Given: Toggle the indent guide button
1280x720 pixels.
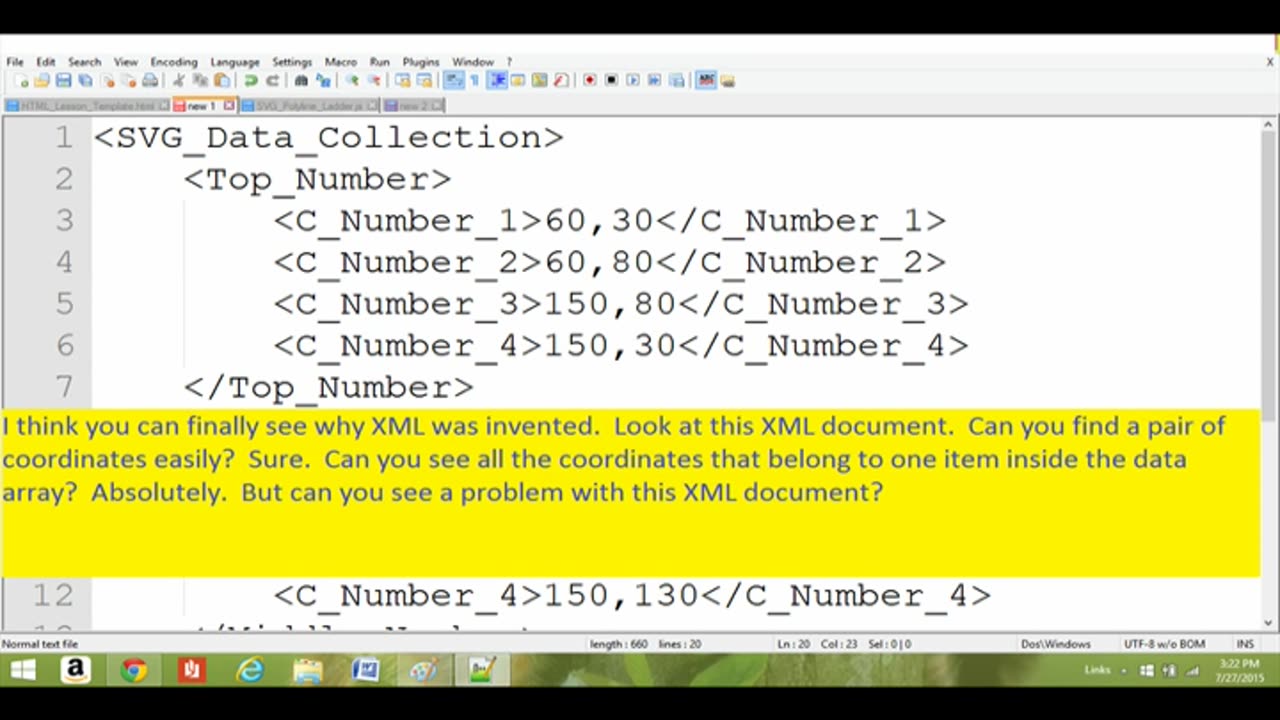Looking at the screenshot, I should coord(497,81).
